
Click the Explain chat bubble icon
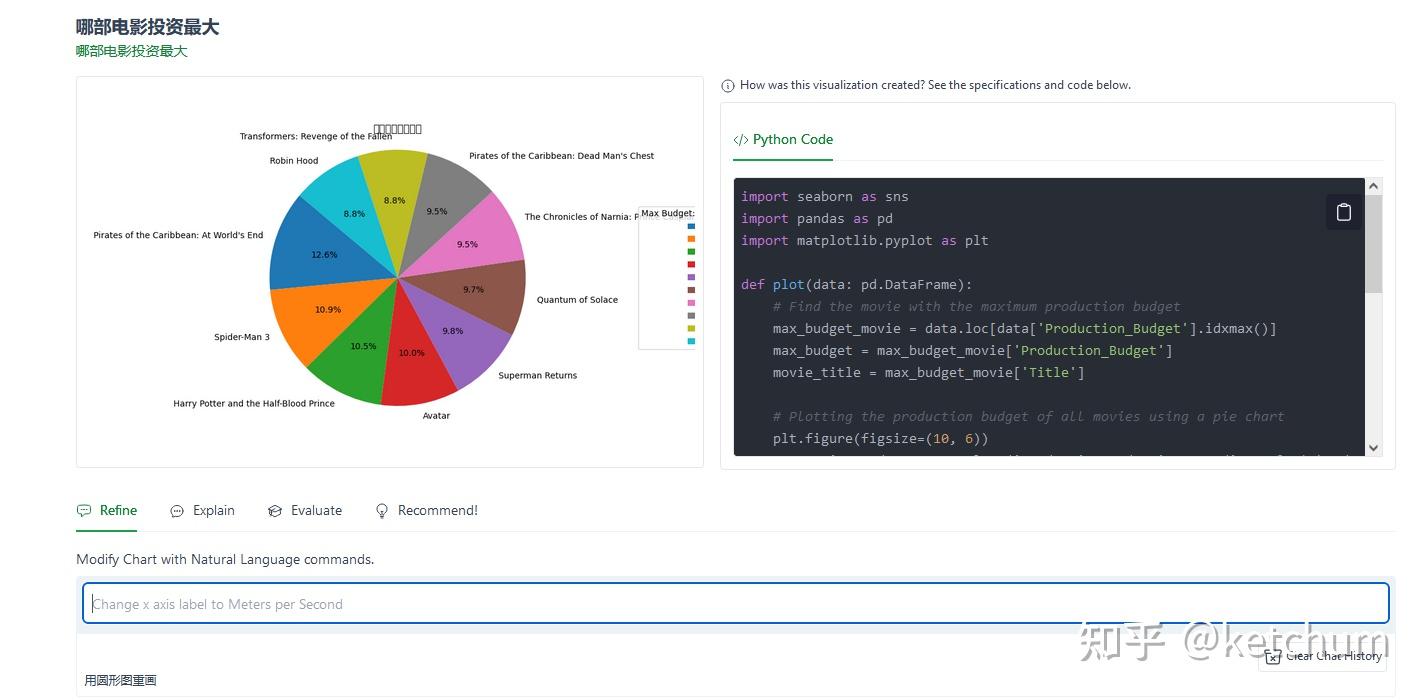pyautogui.click(x=177, y=511)
